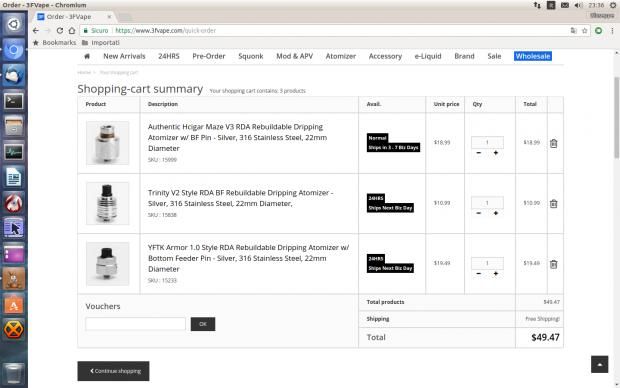Open Ubuntu dash search in the launcher
Image resolution: width=620 pixels, height=388 pixels.
(x=14, y=24)
